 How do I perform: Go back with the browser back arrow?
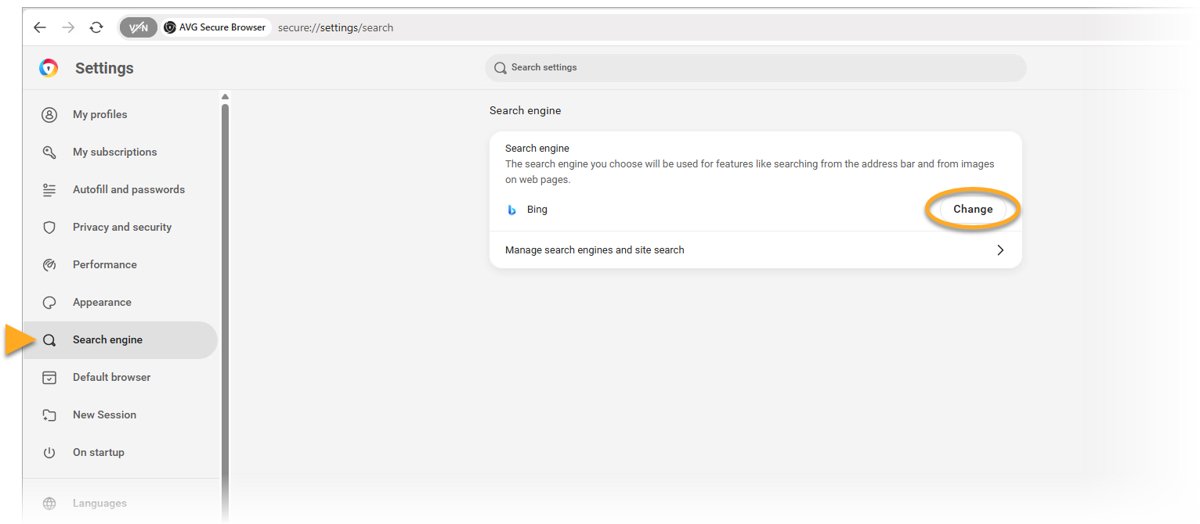coord(39,28)
